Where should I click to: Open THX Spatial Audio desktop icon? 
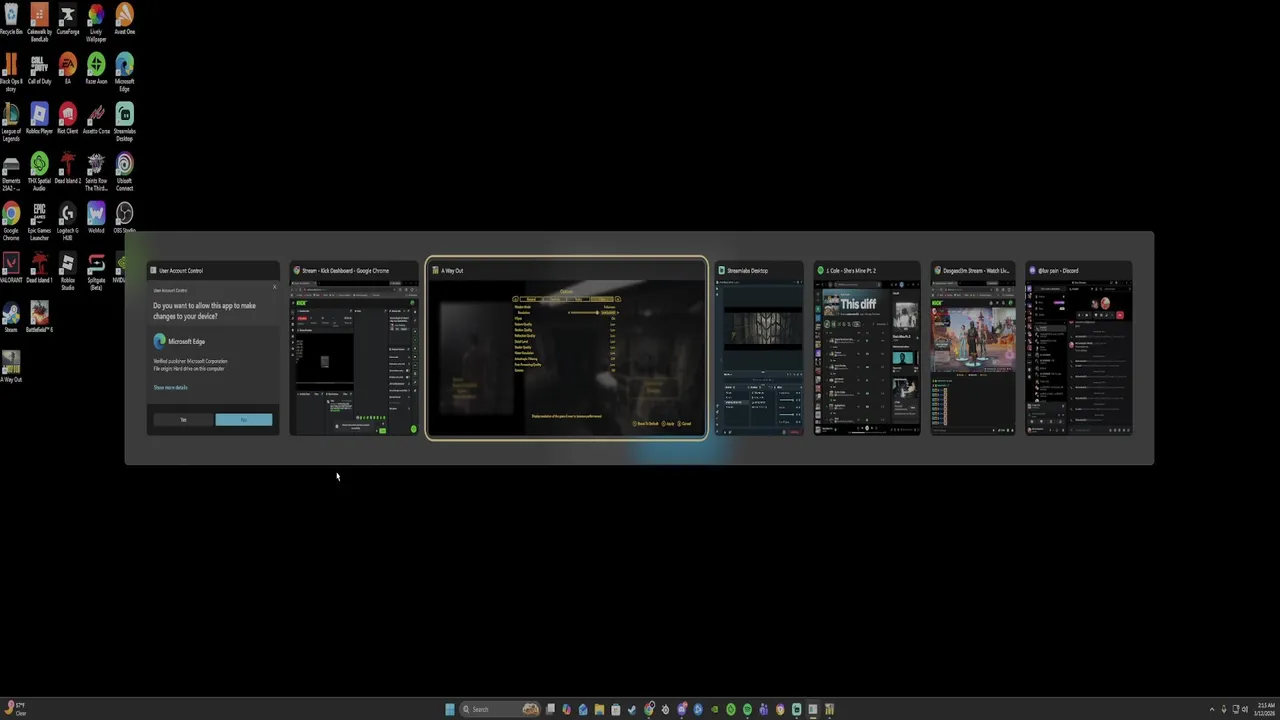click(x=39, y=172)
